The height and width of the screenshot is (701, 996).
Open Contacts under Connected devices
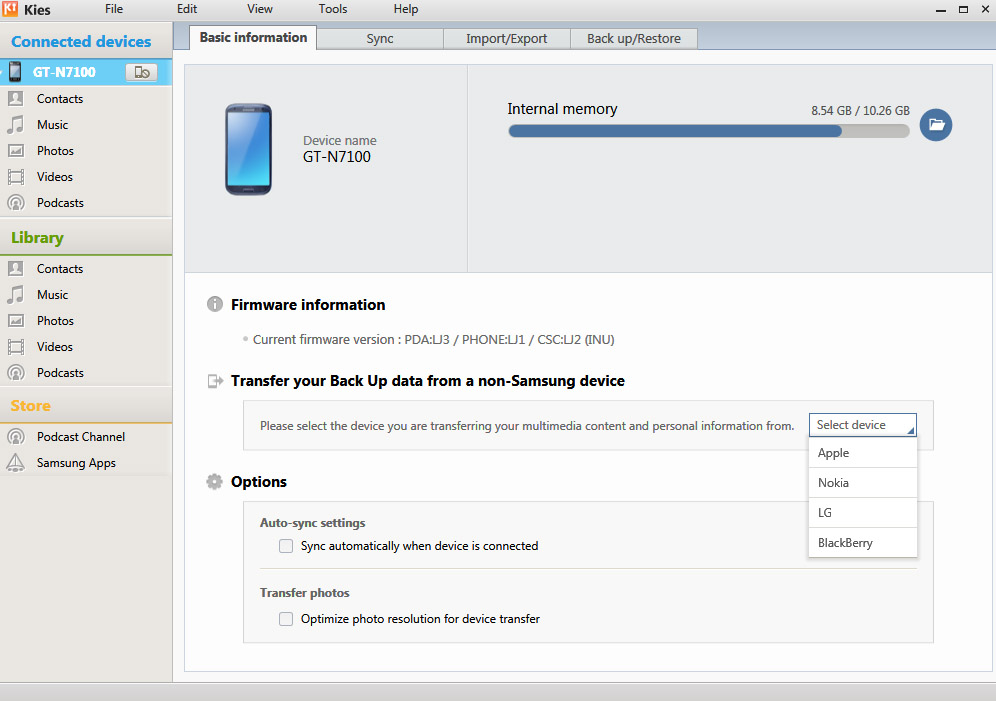click(x=60, y=98)
